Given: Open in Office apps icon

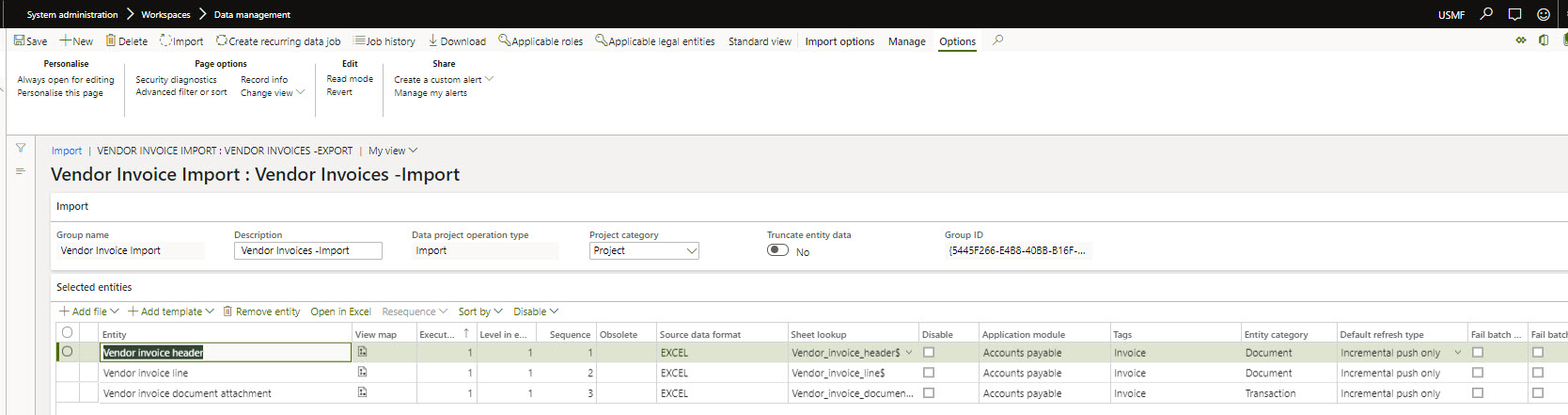Looking at the screenshot, I should click(x=1544, y=40).
